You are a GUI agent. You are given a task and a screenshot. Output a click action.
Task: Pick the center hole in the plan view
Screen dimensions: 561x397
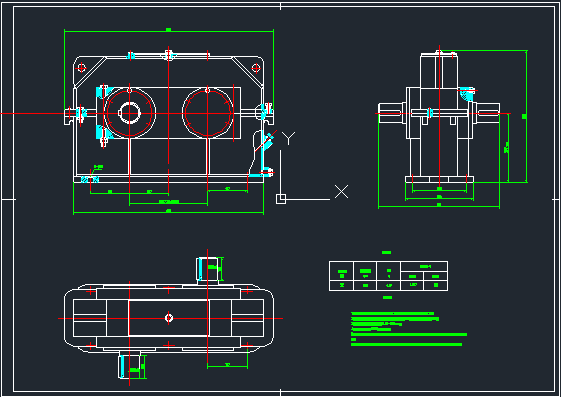(169, 318)
